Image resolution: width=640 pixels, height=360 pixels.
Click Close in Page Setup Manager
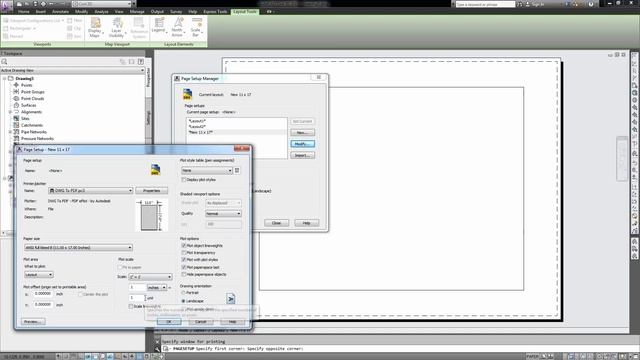tap(276, 223)
